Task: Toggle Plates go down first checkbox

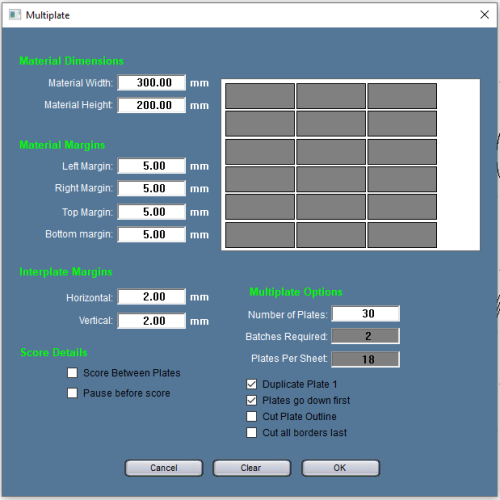Action: [x=252, y=400]
